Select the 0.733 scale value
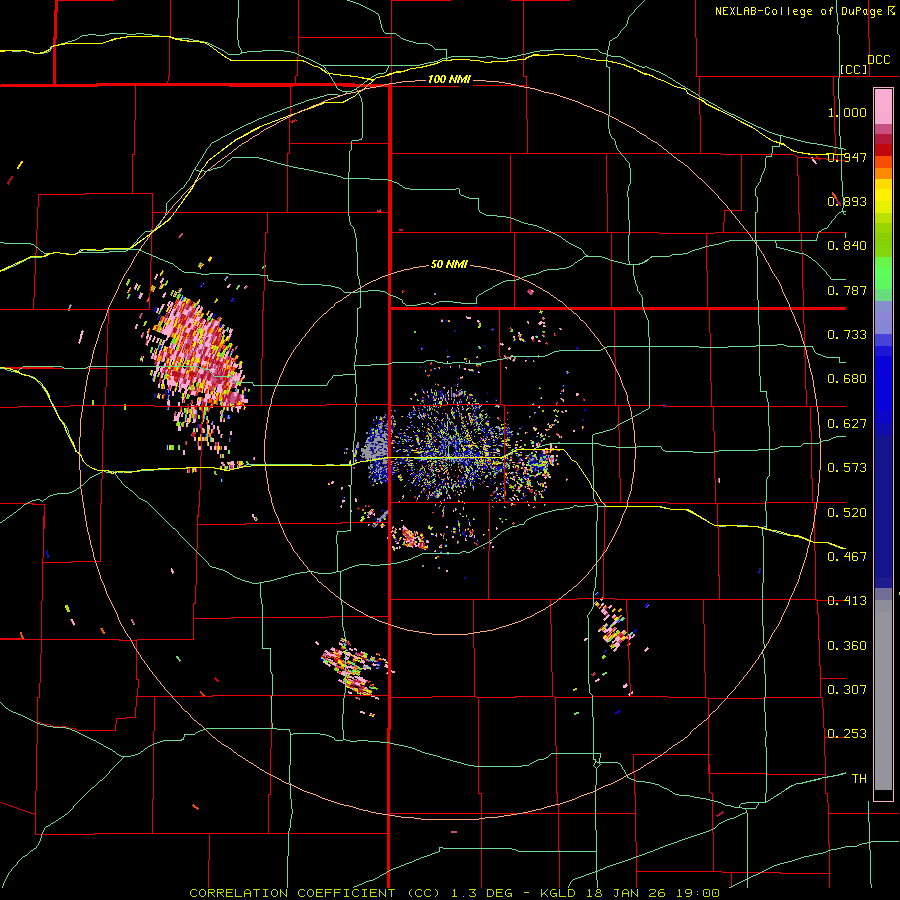 (847, 335)
